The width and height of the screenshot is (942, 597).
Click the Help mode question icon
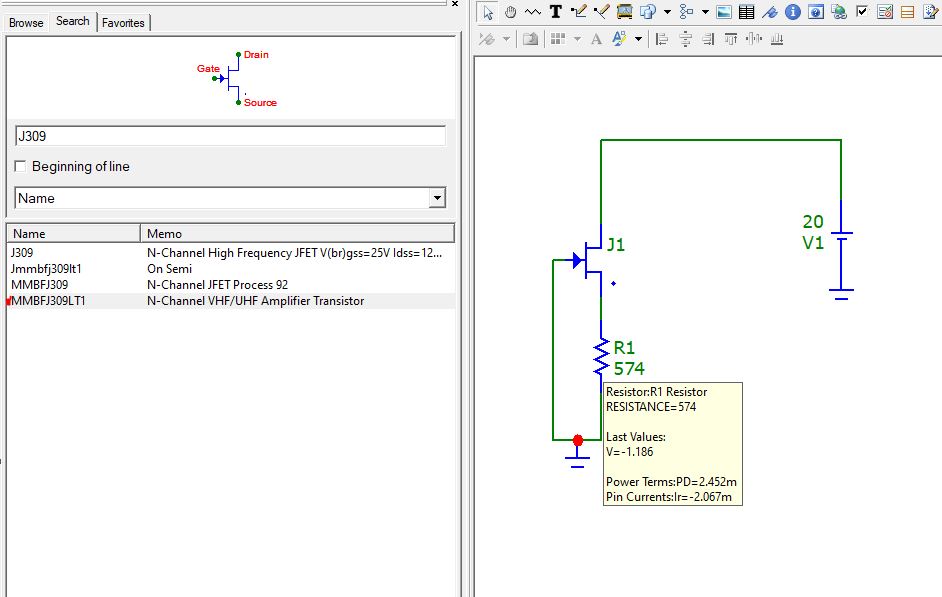click(816, 12)
